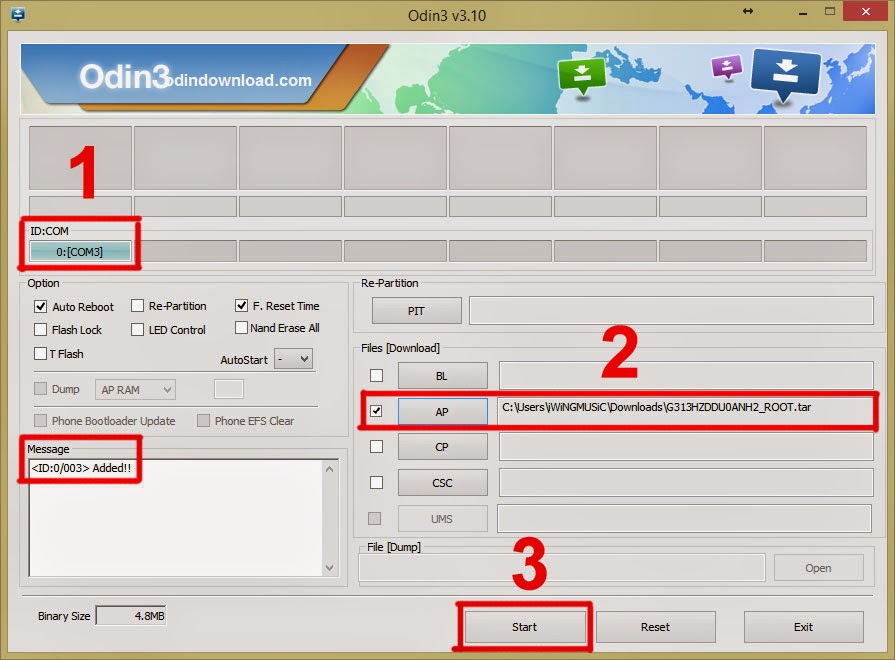Click the UMS button
This screenshot has width=895, height=660.
coord(442,519)
